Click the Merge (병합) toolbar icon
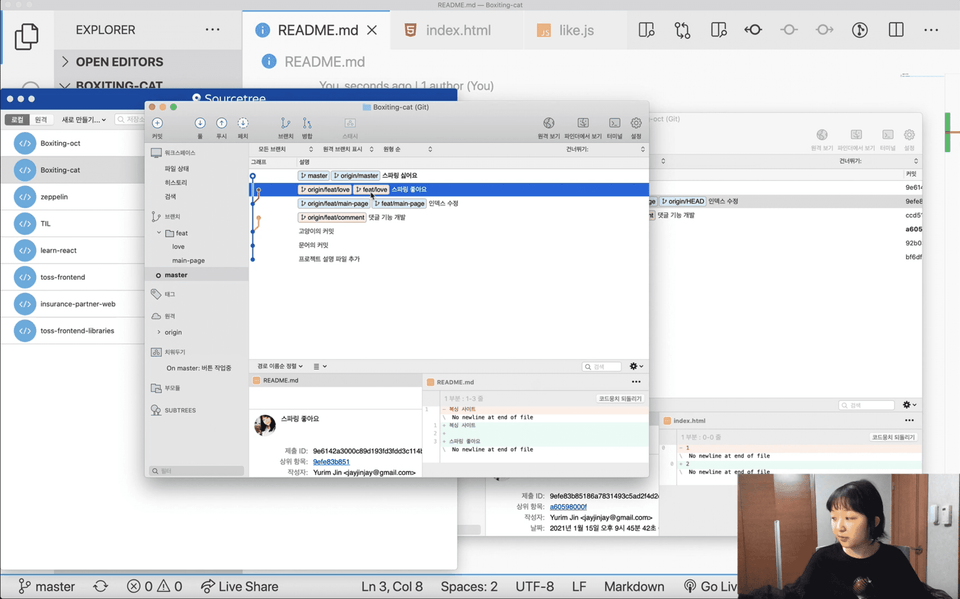960x599 pixels. coord(307,123)
